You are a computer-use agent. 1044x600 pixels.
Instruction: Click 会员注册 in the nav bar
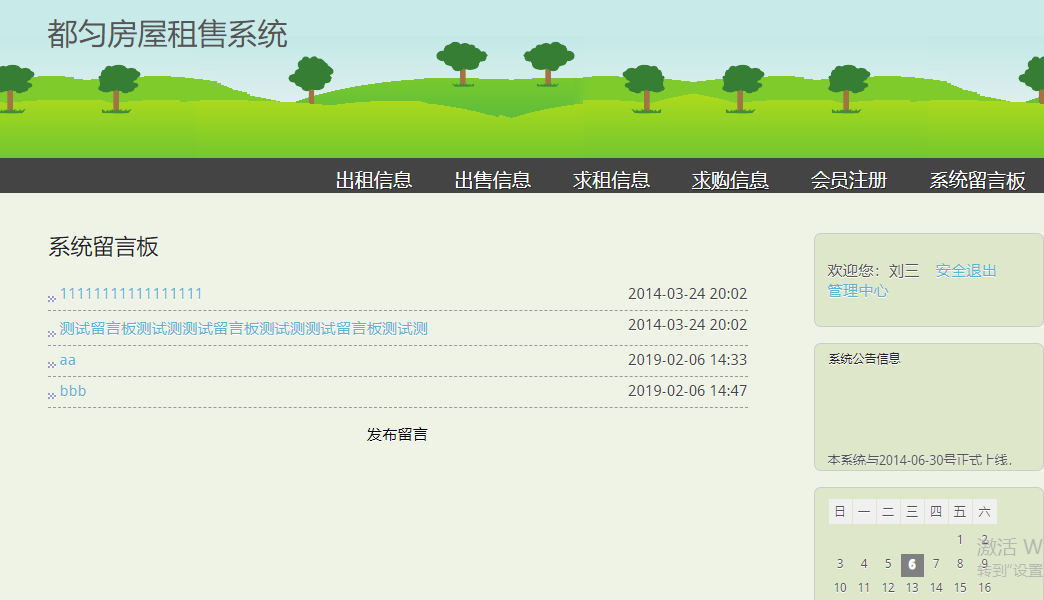click(848, 180)
